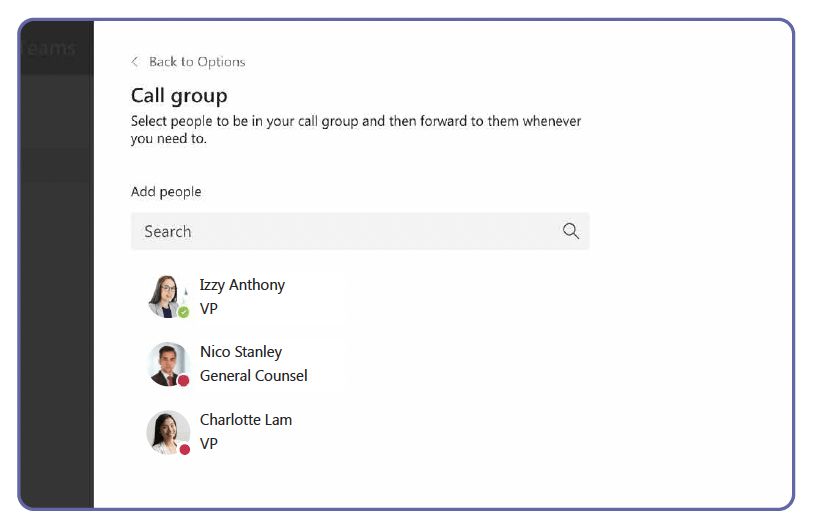Click the Back to Options link
Screen dimensions: 814x530
click(x=197, y=62)
